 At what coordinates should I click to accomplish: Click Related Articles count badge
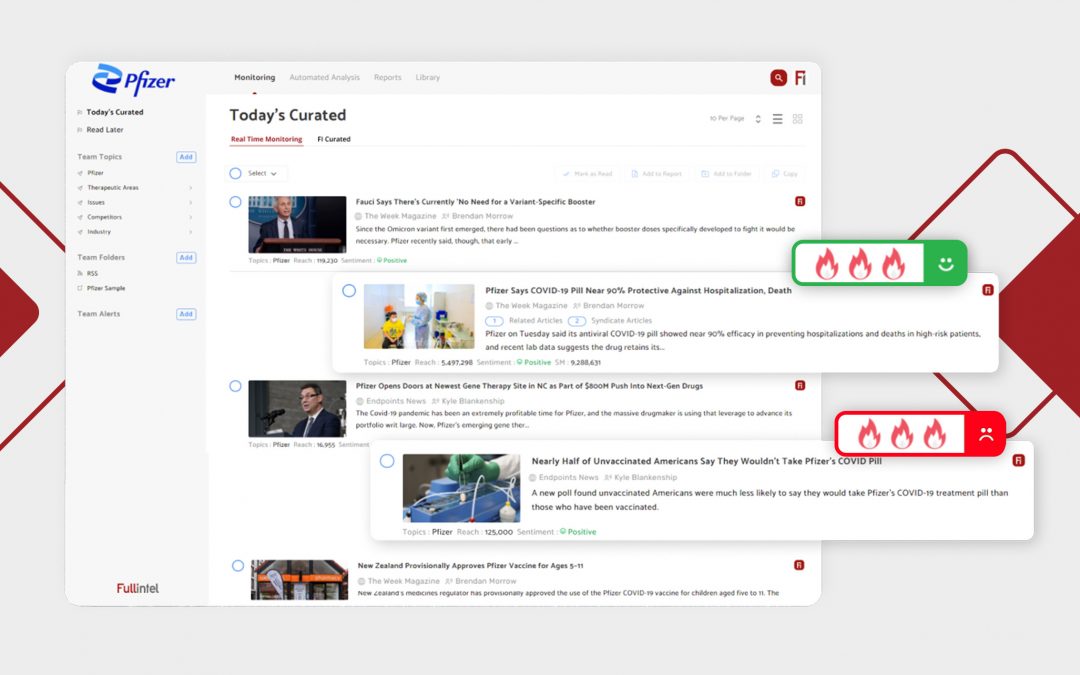pos(494,320)
